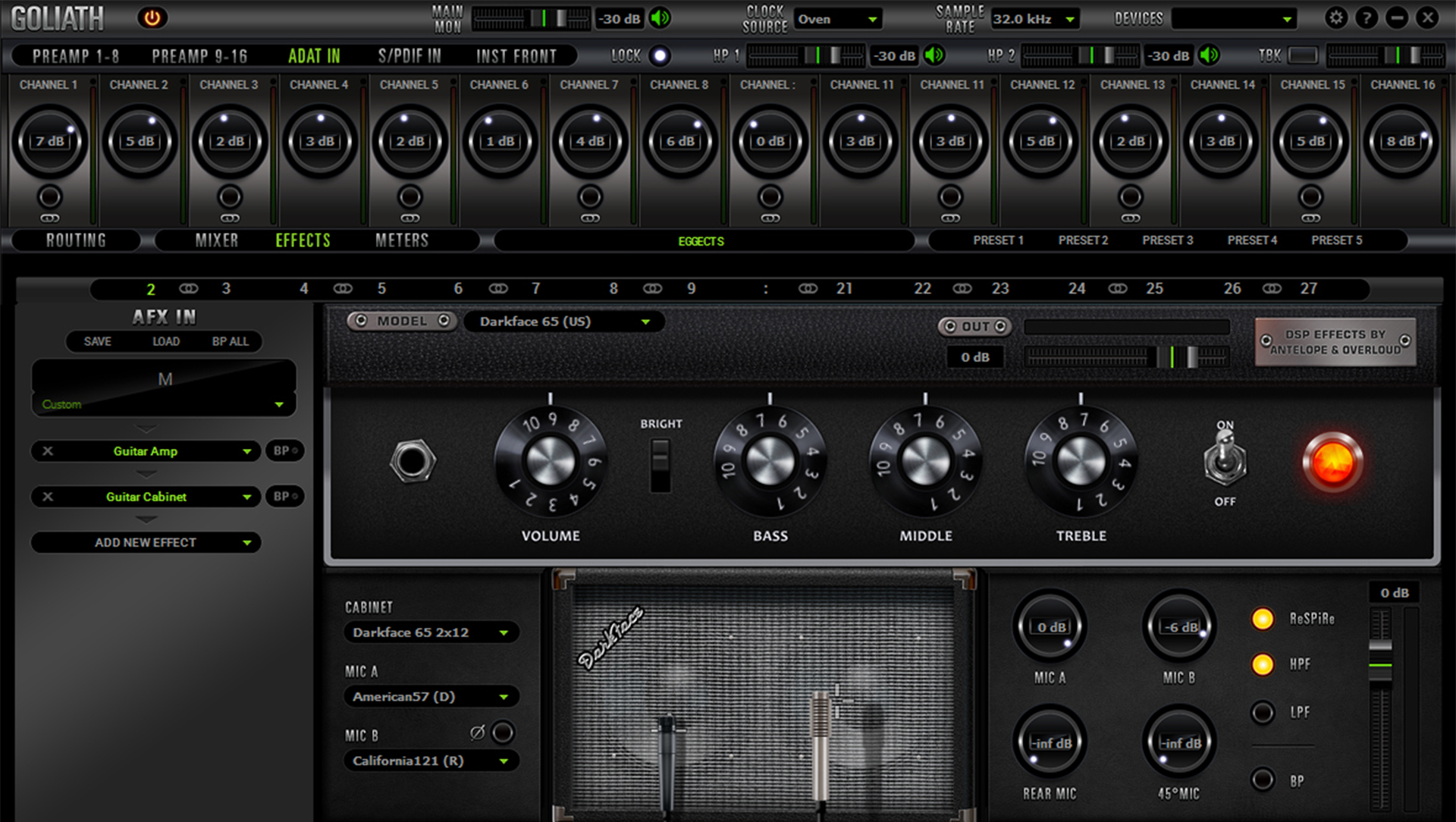This screenshot has width=1456, height=822.
Task: Open the ADD NEW EFFECT dropdown
Action: [146, 543]
